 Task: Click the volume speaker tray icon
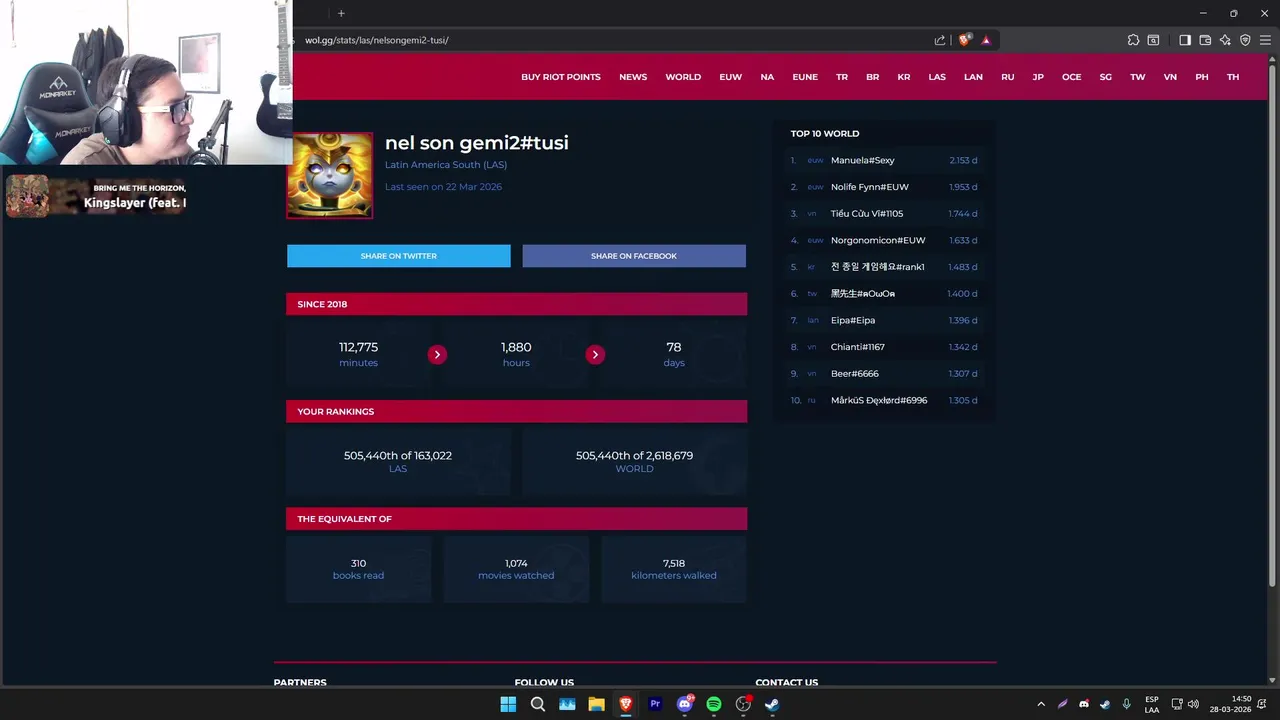click(x=1193, y=704)
